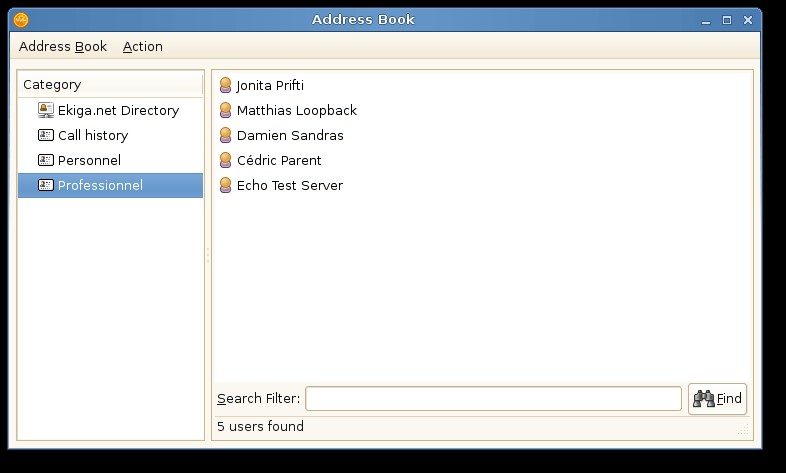
Task: Select contact Damien Sandras
Action: (483, 135)
